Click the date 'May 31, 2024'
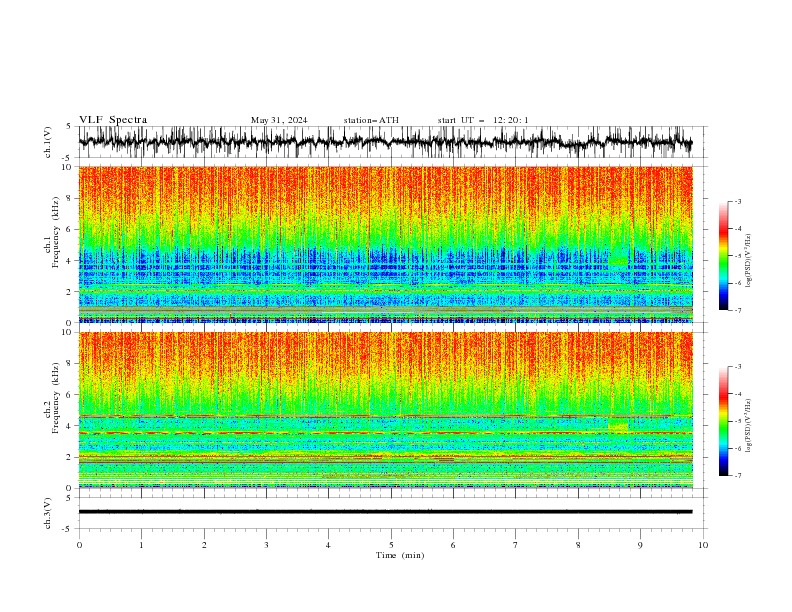 tap(279, 120)
